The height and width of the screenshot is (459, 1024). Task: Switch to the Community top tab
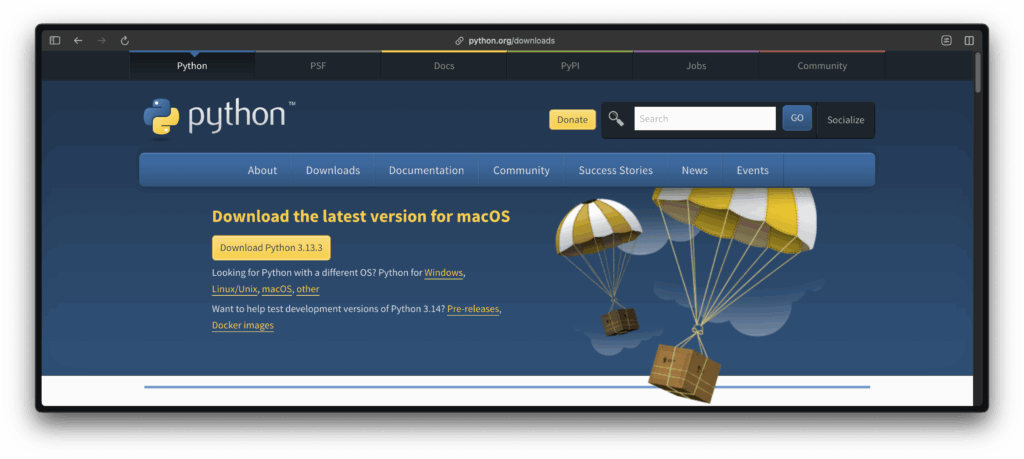coord(822,66)
